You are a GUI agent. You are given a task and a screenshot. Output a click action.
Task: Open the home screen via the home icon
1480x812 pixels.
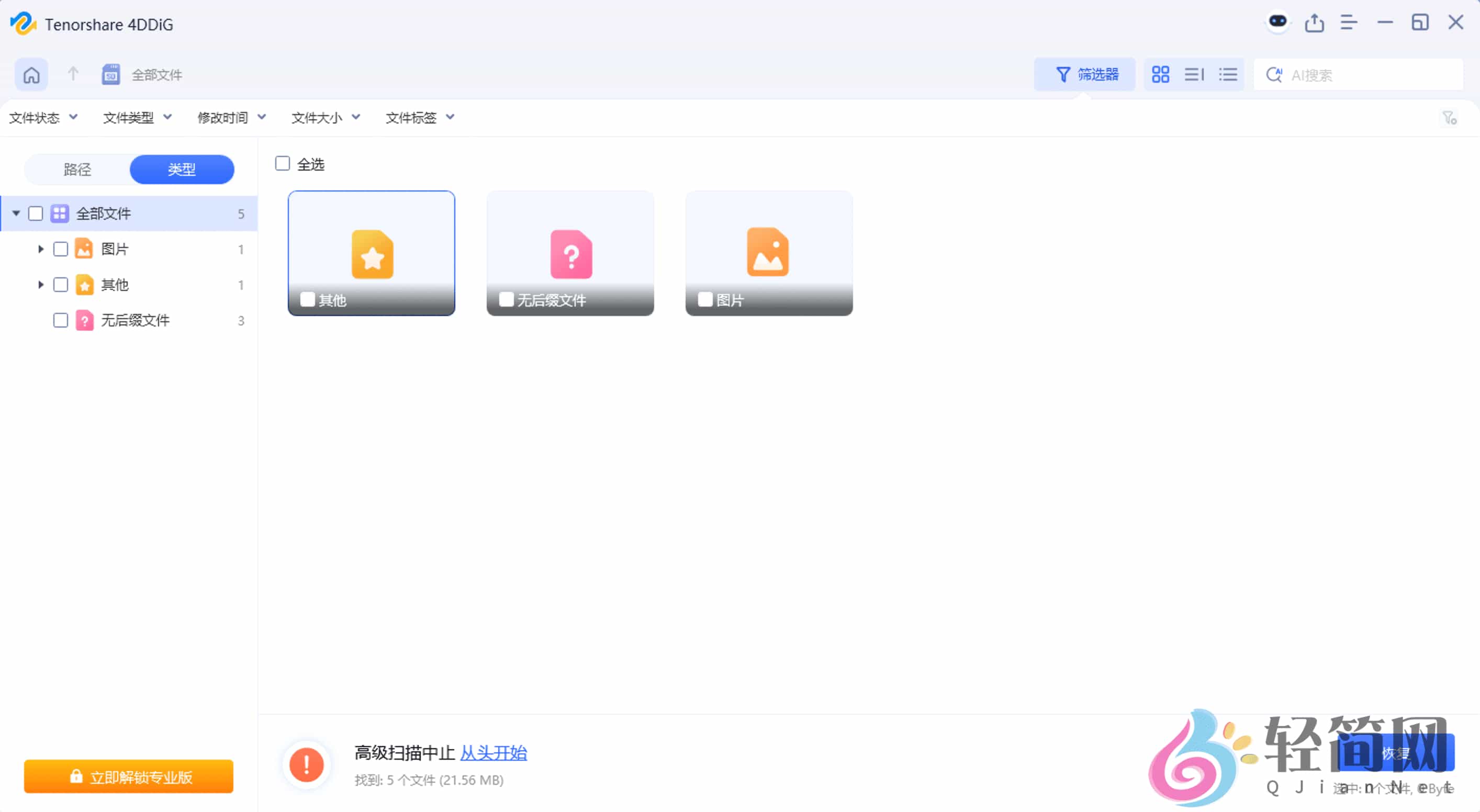tap(31, 74)
